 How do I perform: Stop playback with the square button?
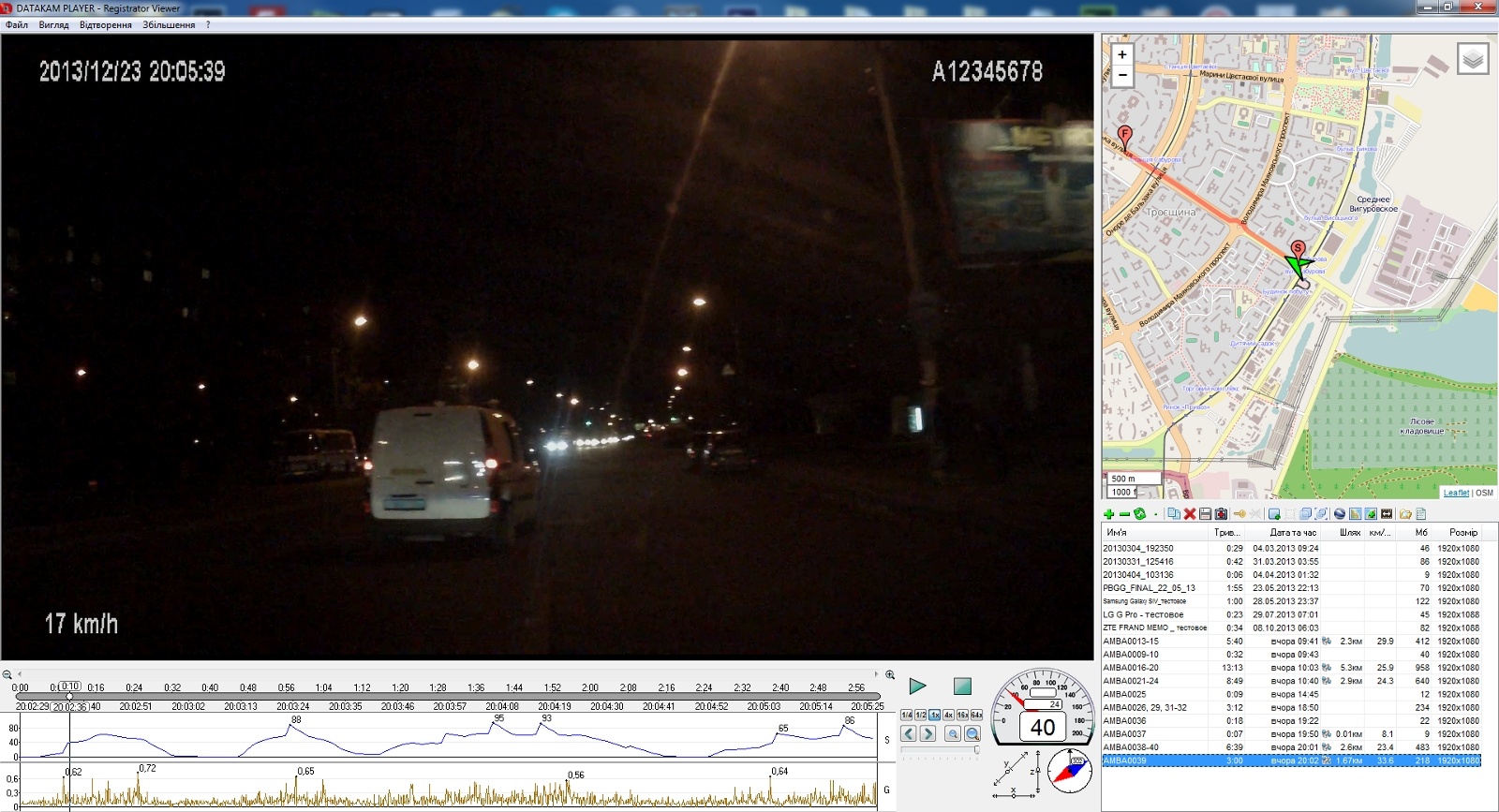[962, 687]
